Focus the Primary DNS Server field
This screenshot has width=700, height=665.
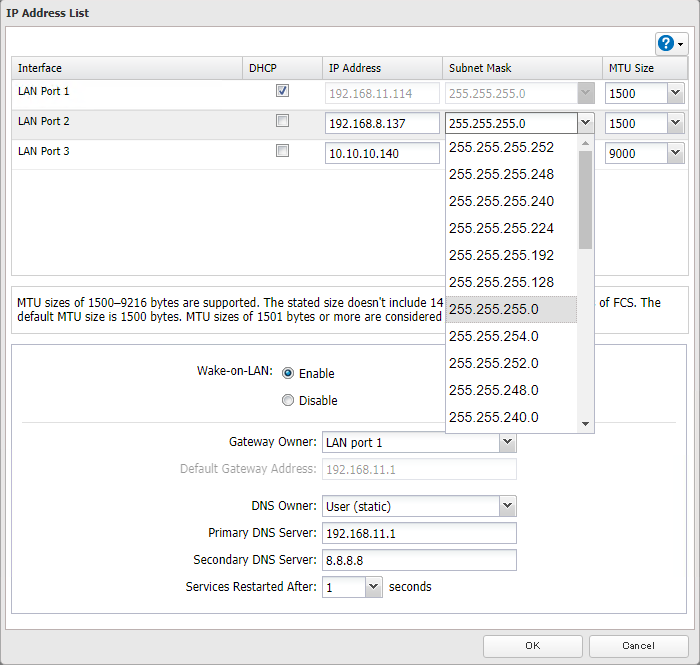[x=418, y=533]
